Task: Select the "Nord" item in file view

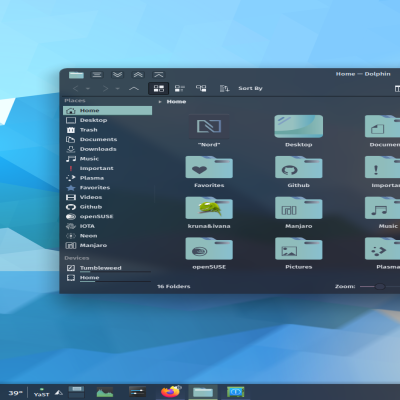Action: [x=209, y=131]
